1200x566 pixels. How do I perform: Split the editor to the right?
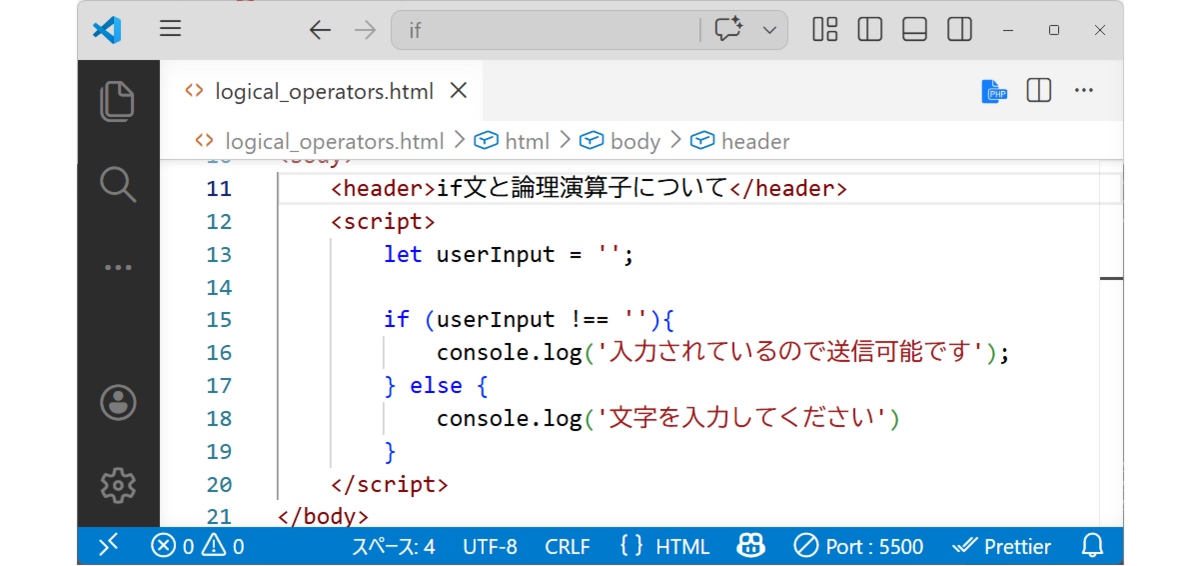[x=1039, y=91]
